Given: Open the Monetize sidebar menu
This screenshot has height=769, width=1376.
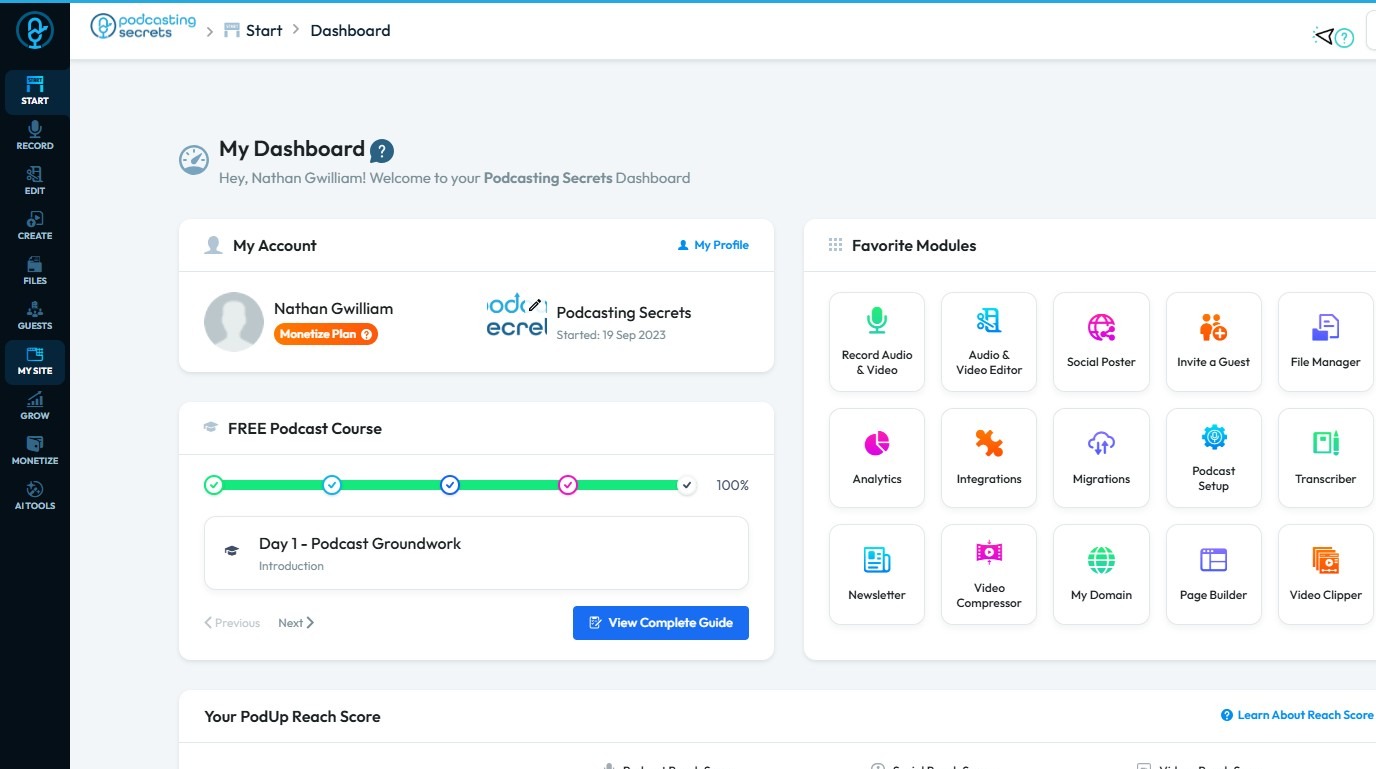Looking at the screenshot, I should coord(35,451).
